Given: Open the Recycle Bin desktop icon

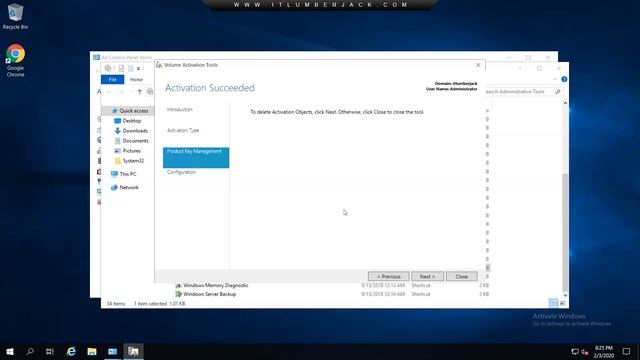Looking at the screenshot, I should click(x=15, y=16).
